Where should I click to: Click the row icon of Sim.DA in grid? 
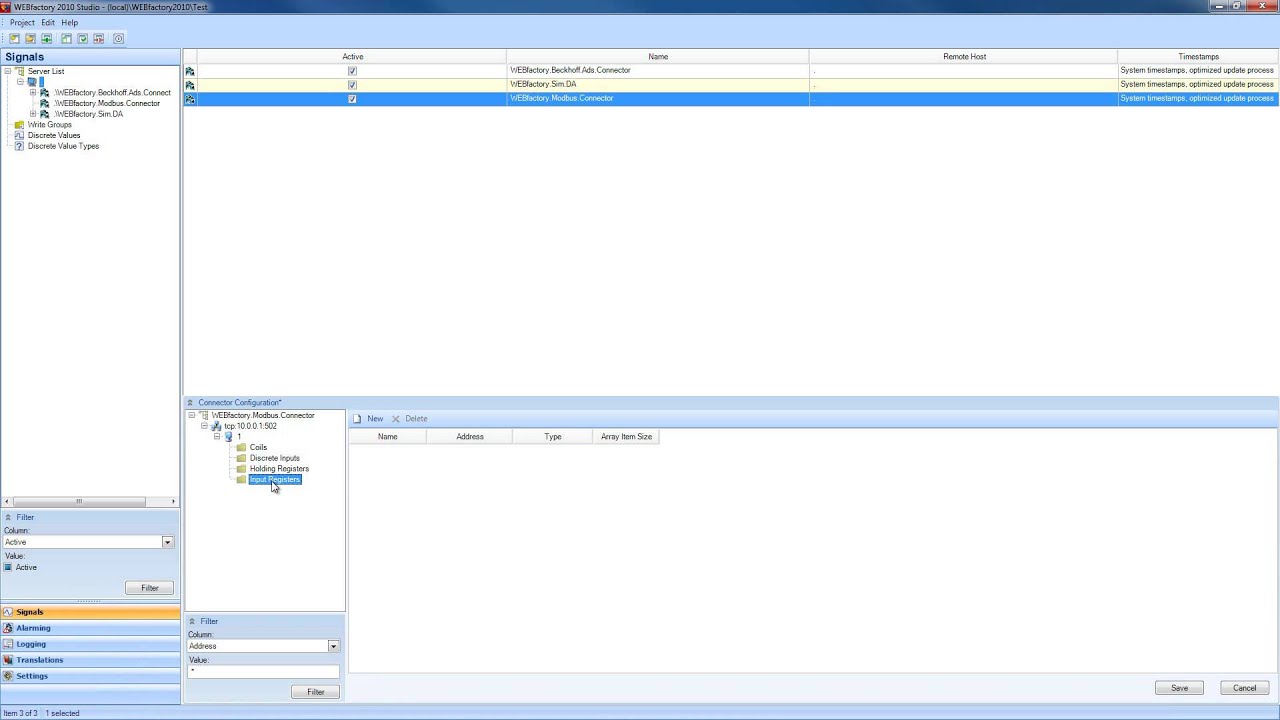coord(190,85)
